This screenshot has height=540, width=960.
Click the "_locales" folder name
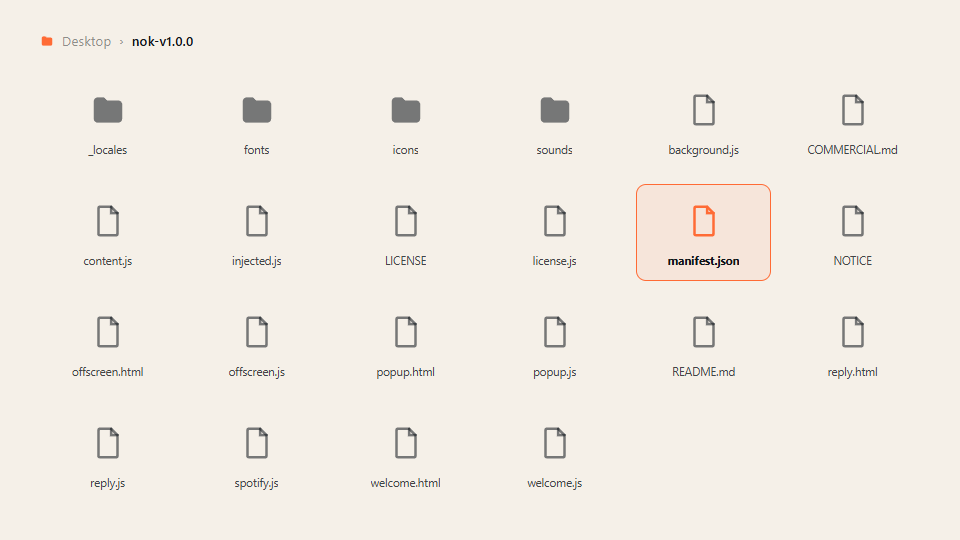(108, 150)
